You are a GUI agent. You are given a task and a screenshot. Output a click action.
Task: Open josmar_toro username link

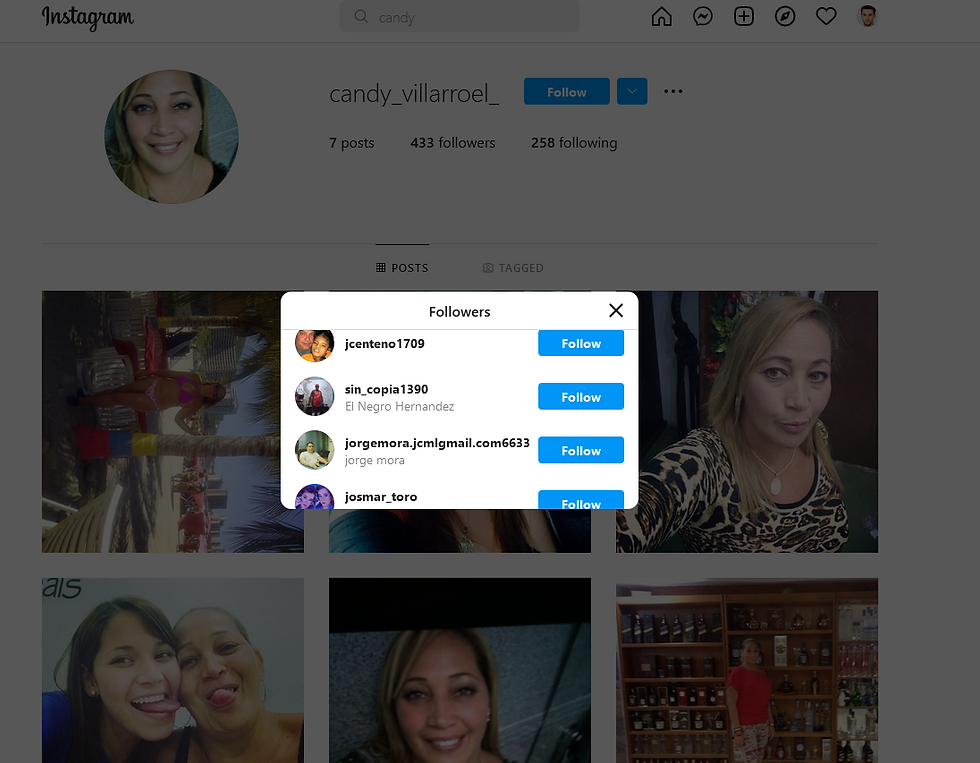(x=381, y=497)
